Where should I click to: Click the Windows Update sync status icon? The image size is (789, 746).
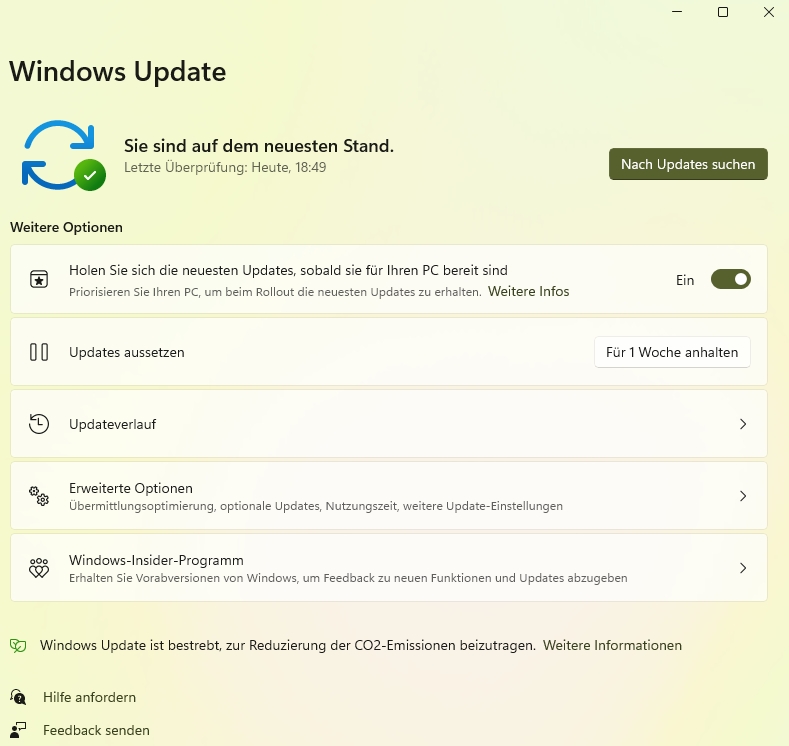pos(62,155)
